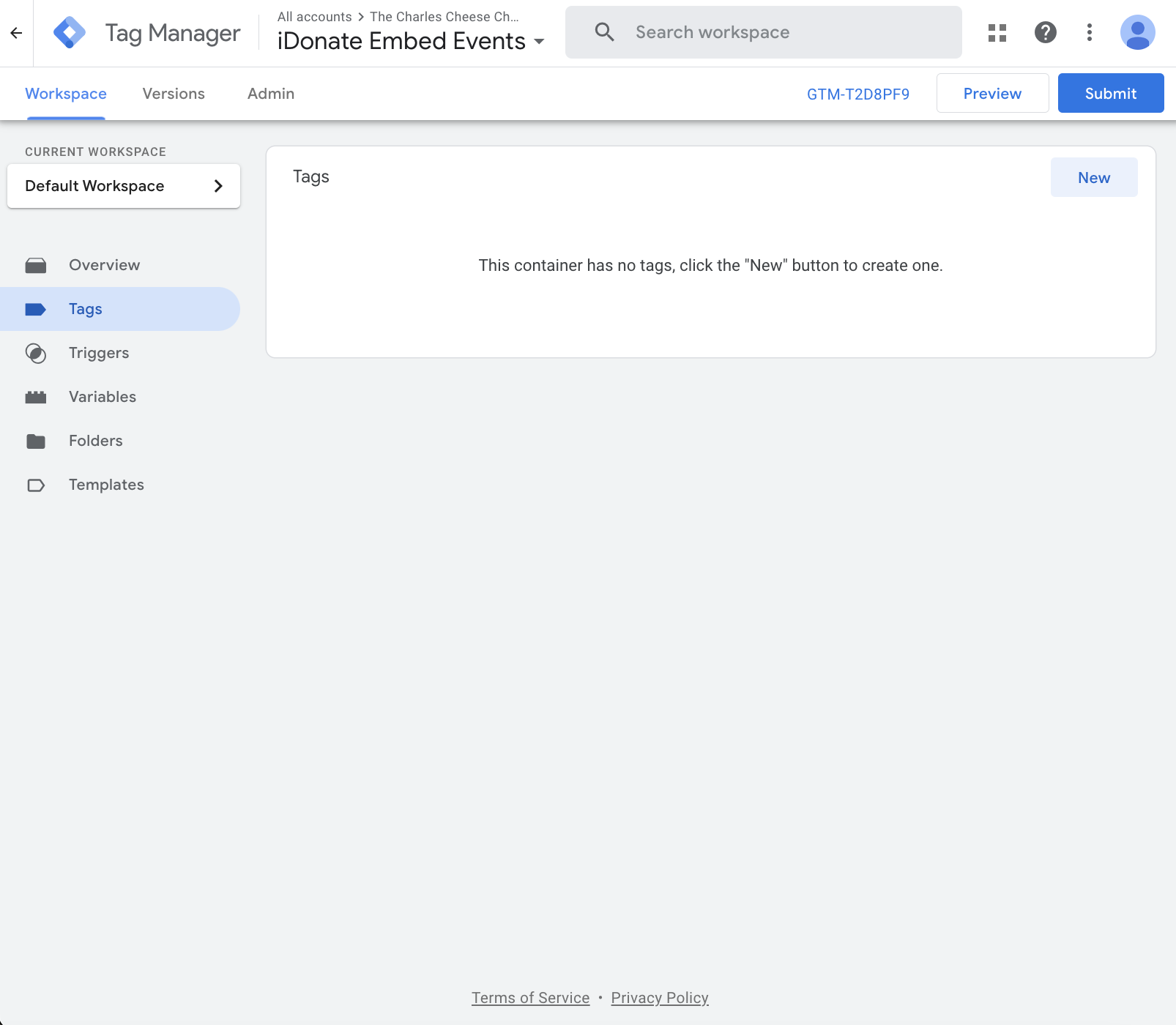Click the Triggers sidebar icon

[36, 353]
